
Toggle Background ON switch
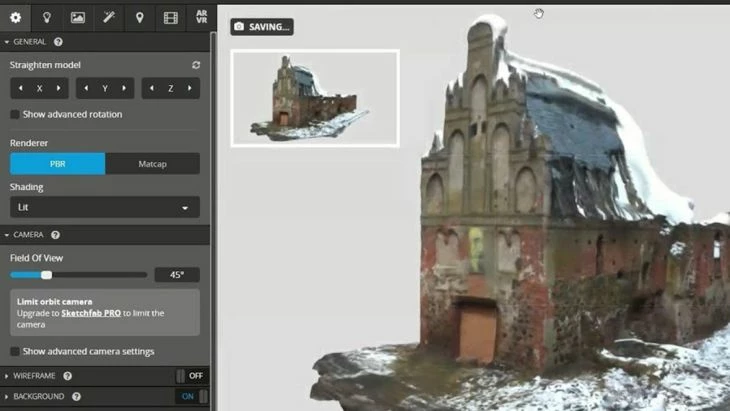[192, 397]
